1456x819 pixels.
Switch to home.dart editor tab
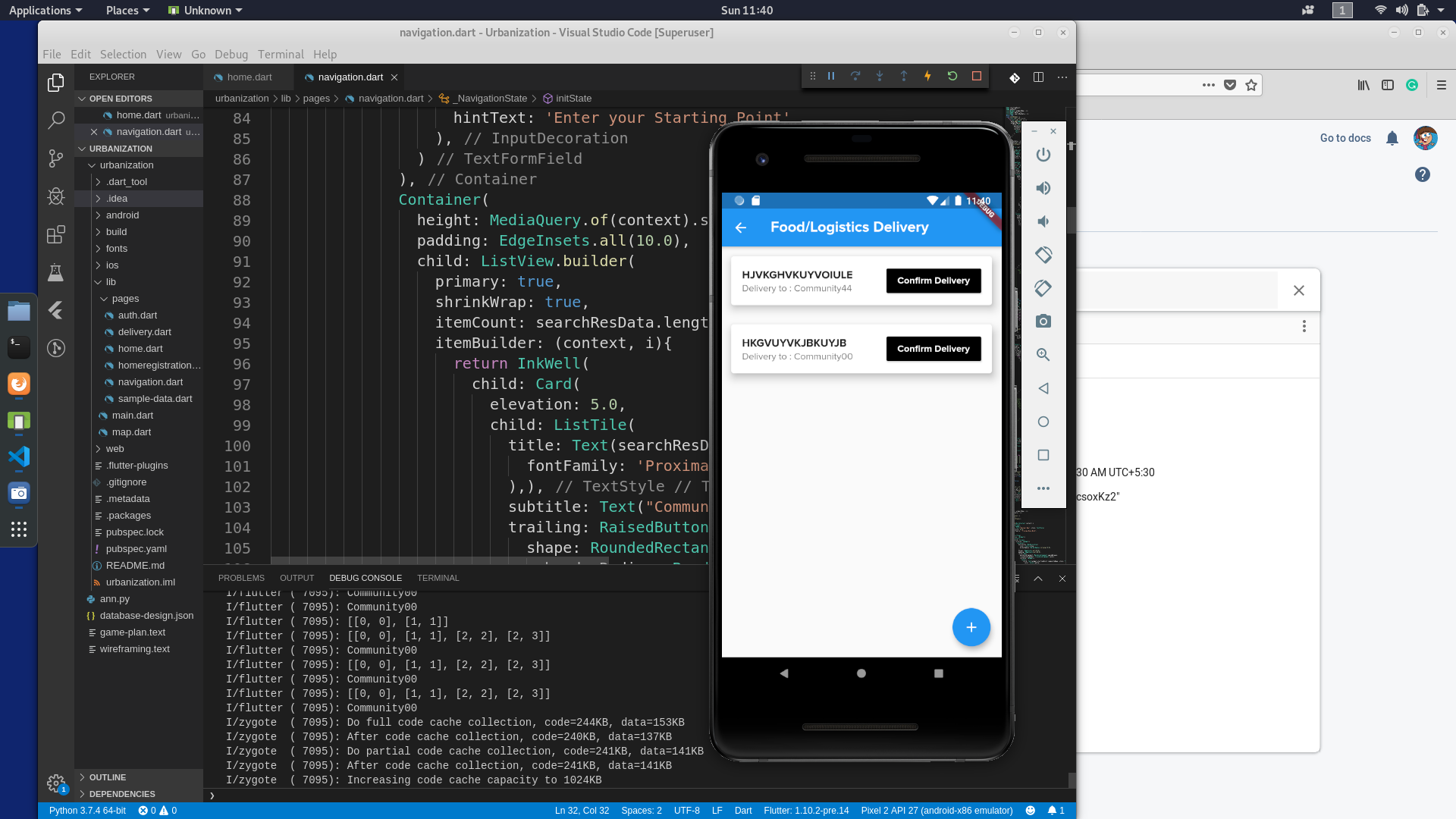[x=249, y=77]
